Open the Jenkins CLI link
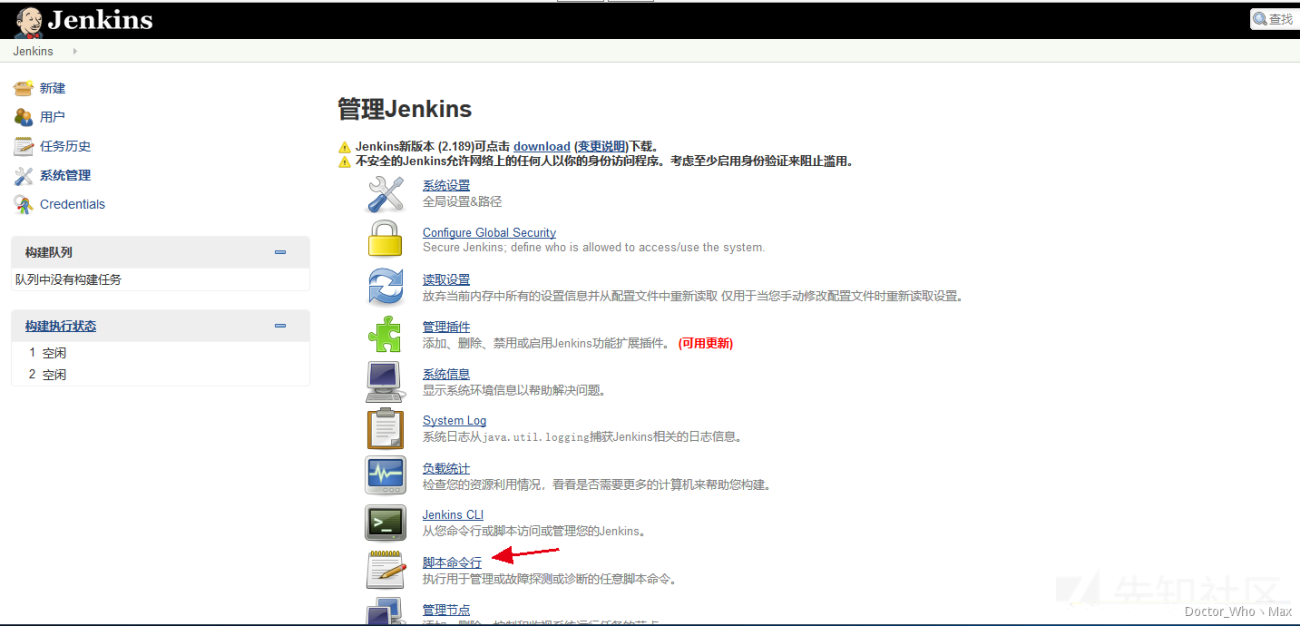Screen dimensions: 1300x626 (453, 516)
